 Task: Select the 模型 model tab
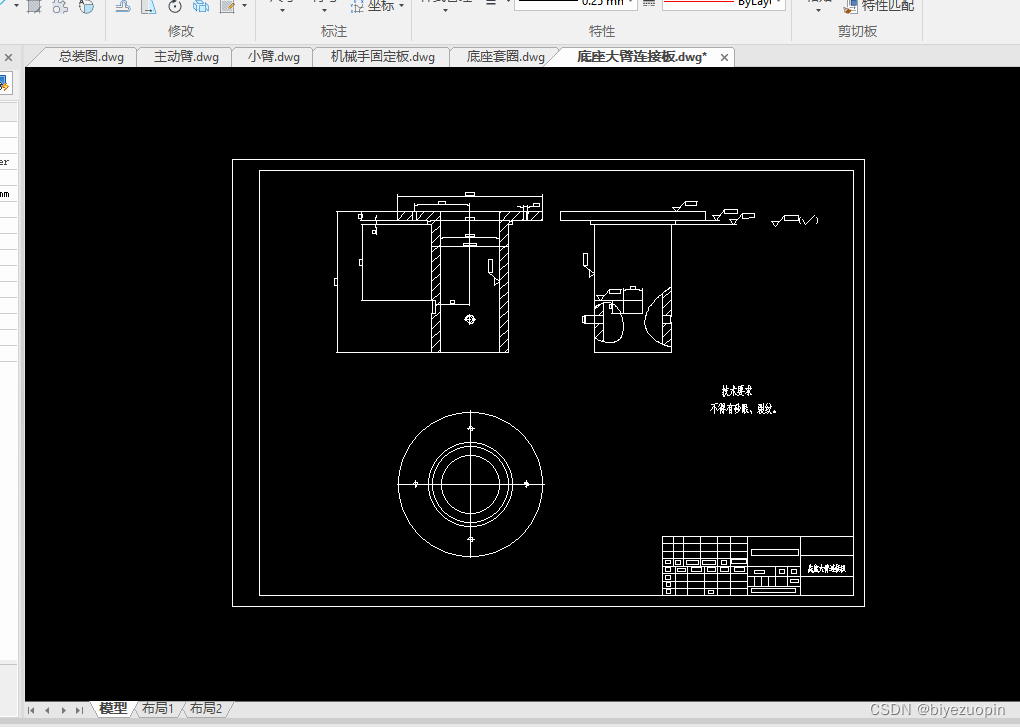point(113,708)
